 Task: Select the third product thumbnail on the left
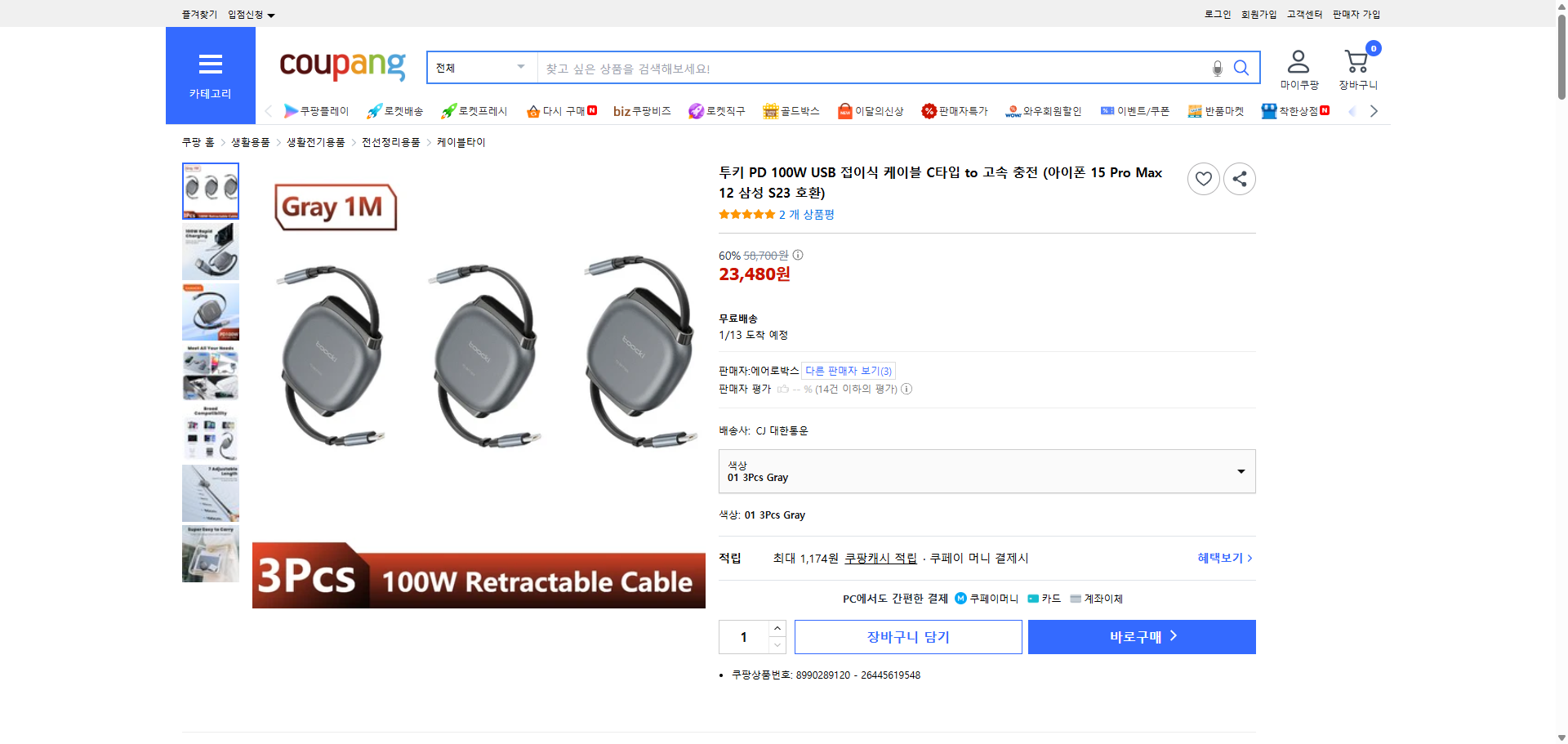pyautogui.click(x=210, y=312)
